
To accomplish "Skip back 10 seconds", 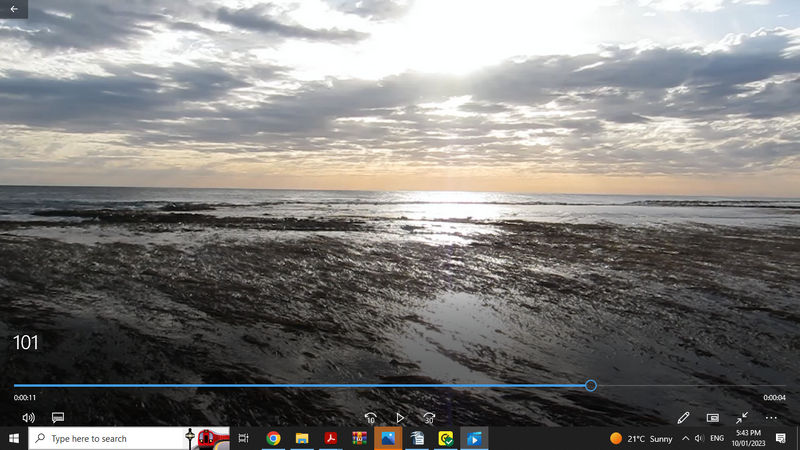I will (x=371, y=418).
